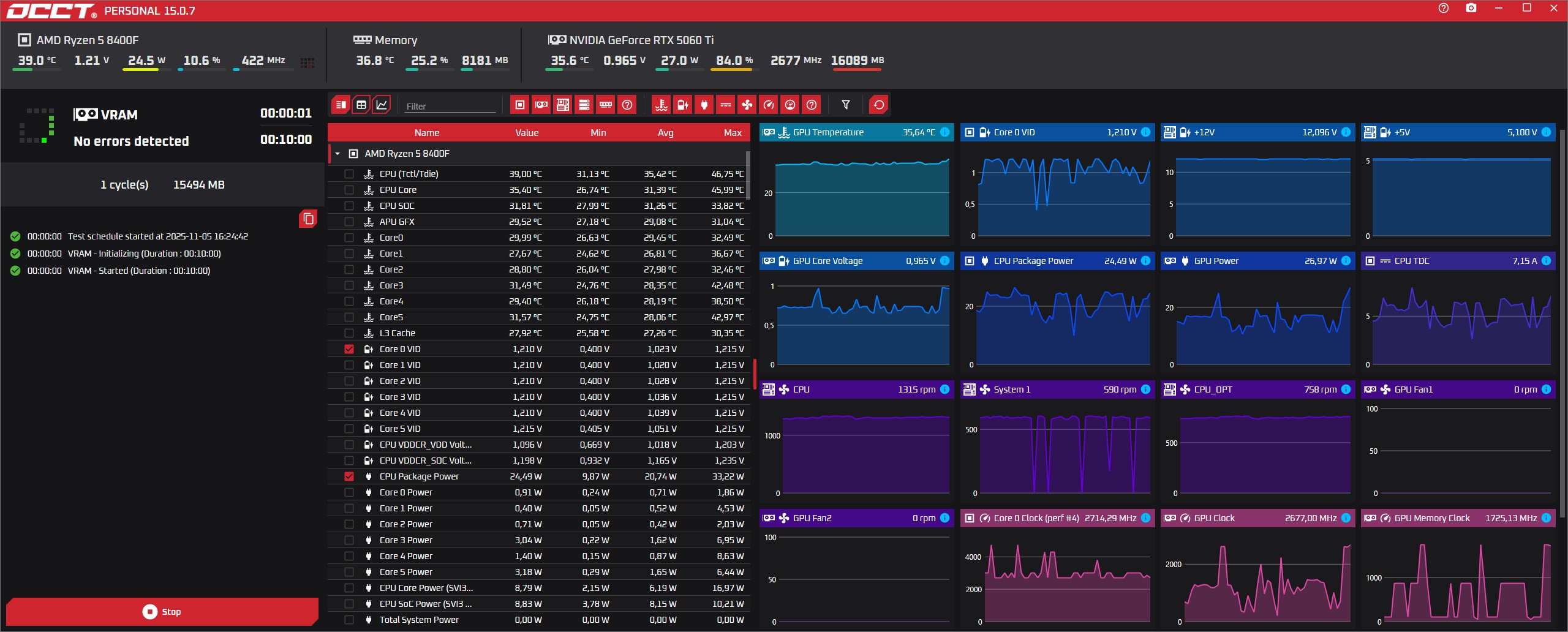Switch to the graph view mode

[x=382, y=105]
